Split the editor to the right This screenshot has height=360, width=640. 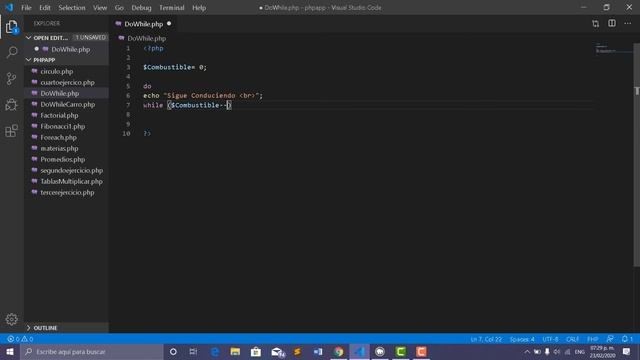[612, 23]
